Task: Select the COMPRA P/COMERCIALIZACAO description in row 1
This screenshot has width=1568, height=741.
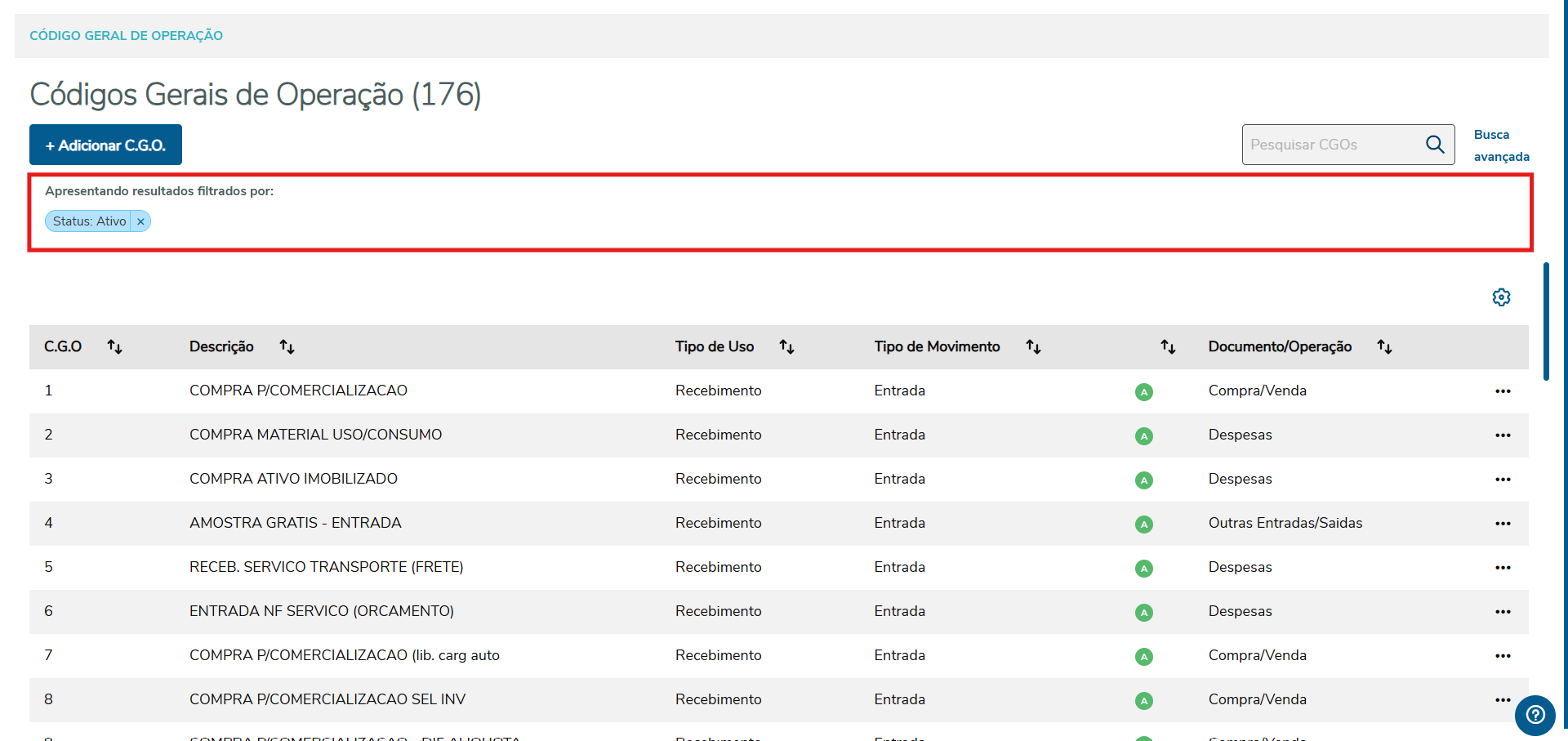Action: (x=298, y=391)
